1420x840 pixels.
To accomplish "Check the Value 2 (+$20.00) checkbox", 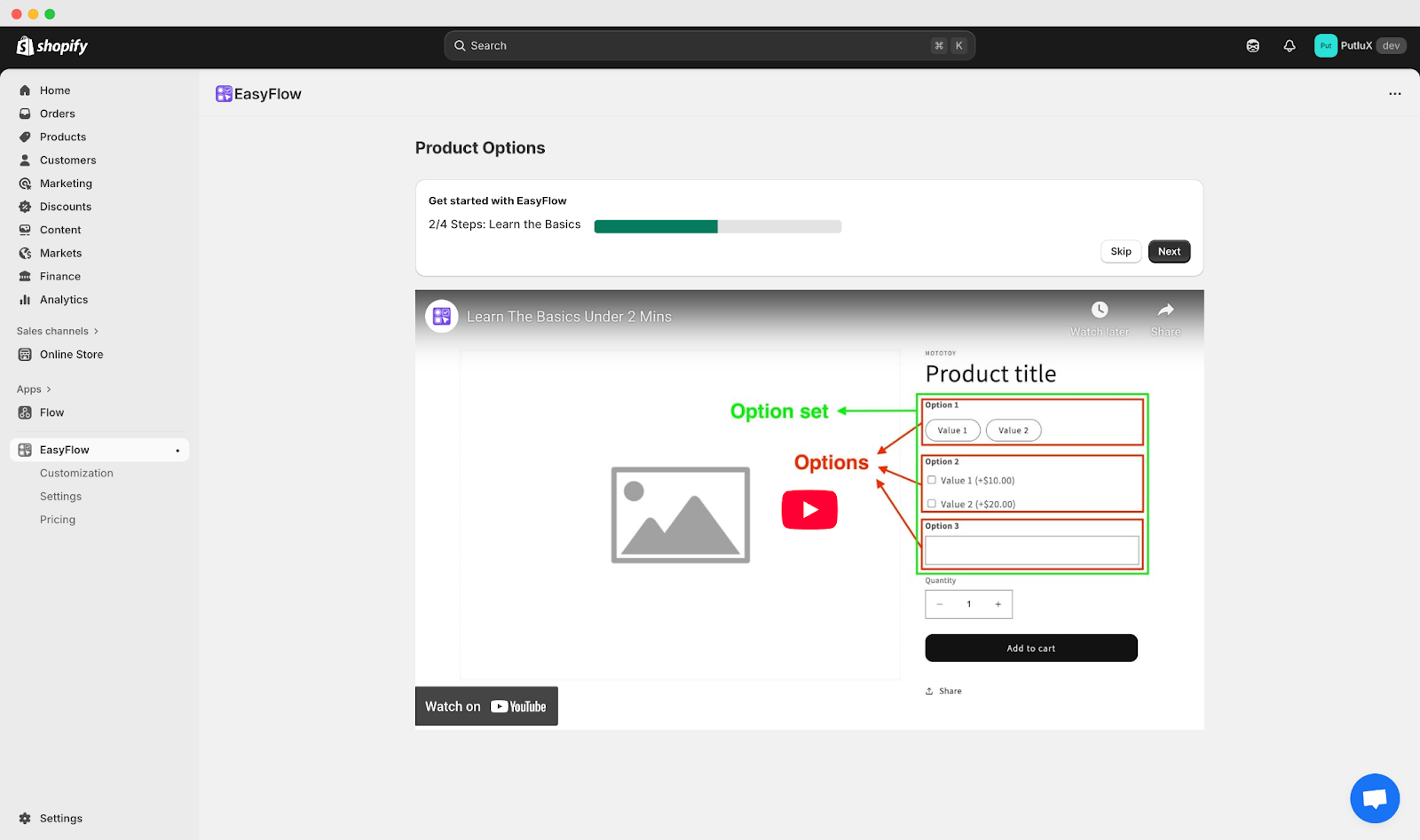I will (x=931, y=503).
